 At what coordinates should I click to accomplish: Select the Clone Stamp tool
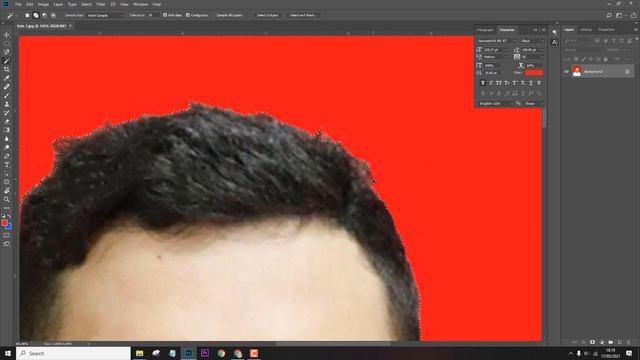coord(7,104)
